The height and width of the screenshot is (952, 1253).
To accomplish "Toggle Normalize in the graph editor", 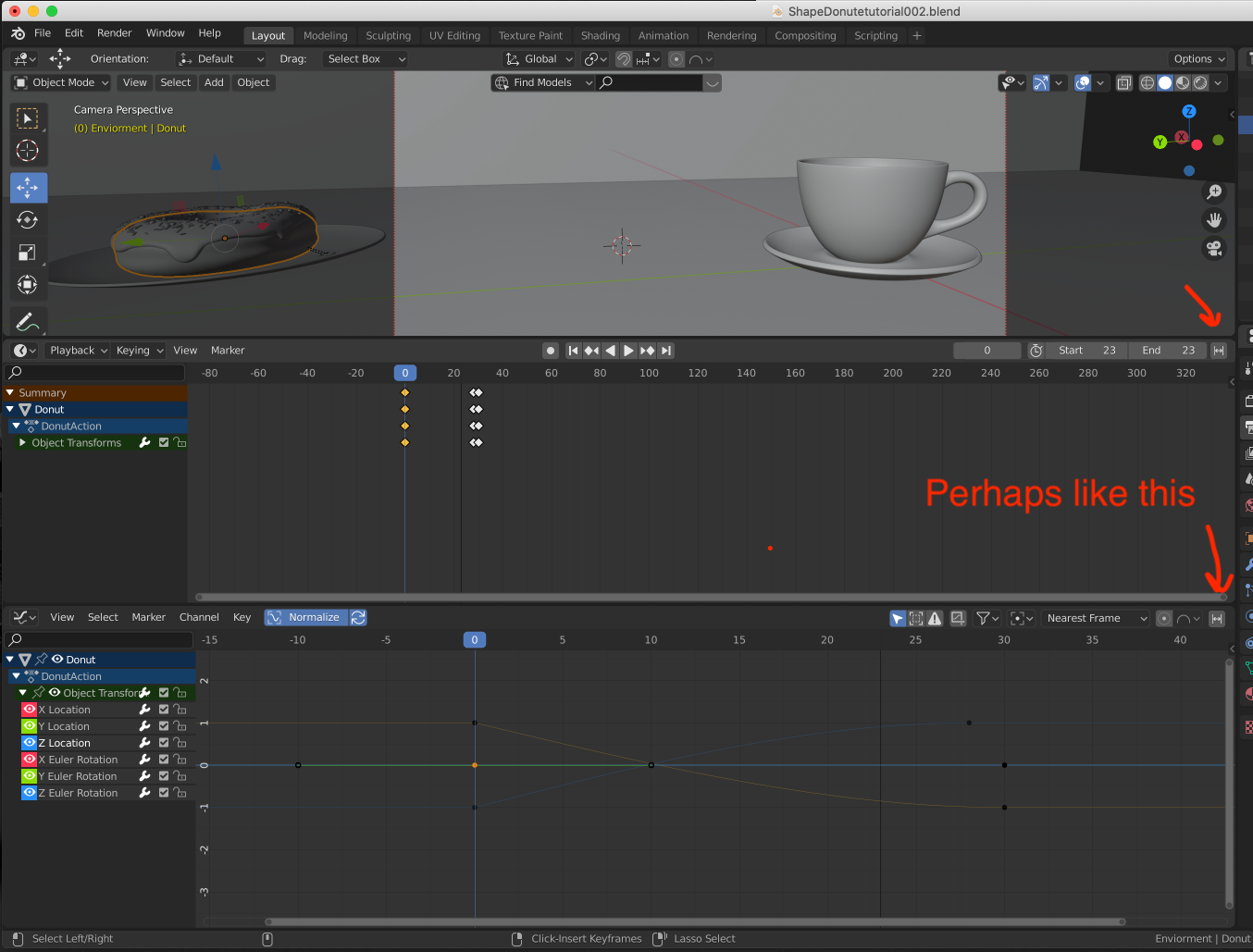I will pyautogui.click(x=306, y=618).
